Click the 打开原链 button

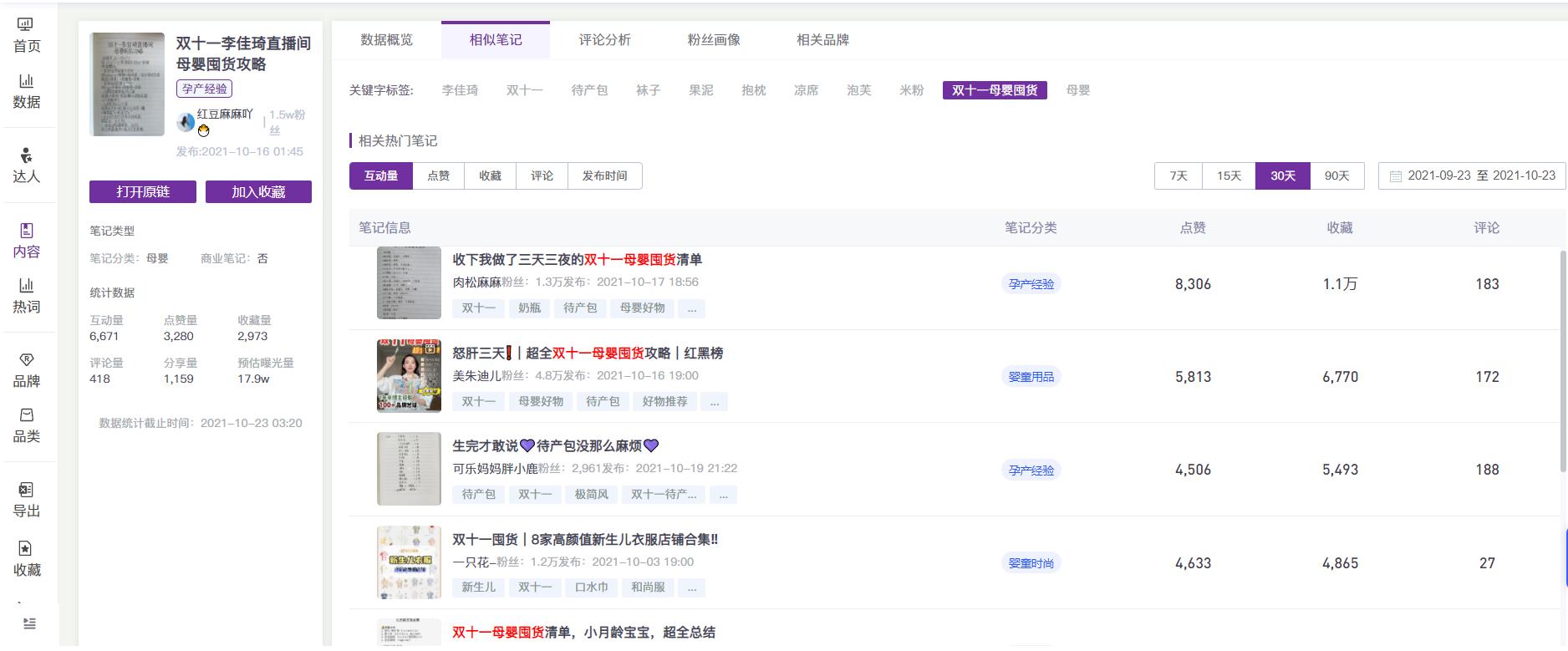point(143,191)
